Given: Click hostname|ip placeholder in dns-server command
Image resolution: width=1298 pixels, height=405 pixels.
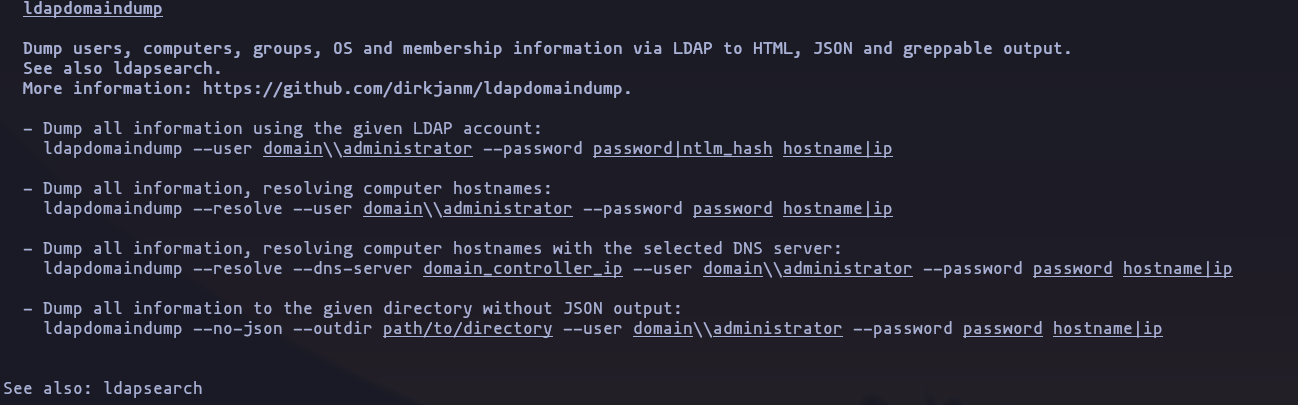Looking at the screenshot, I should point(1177,268).
